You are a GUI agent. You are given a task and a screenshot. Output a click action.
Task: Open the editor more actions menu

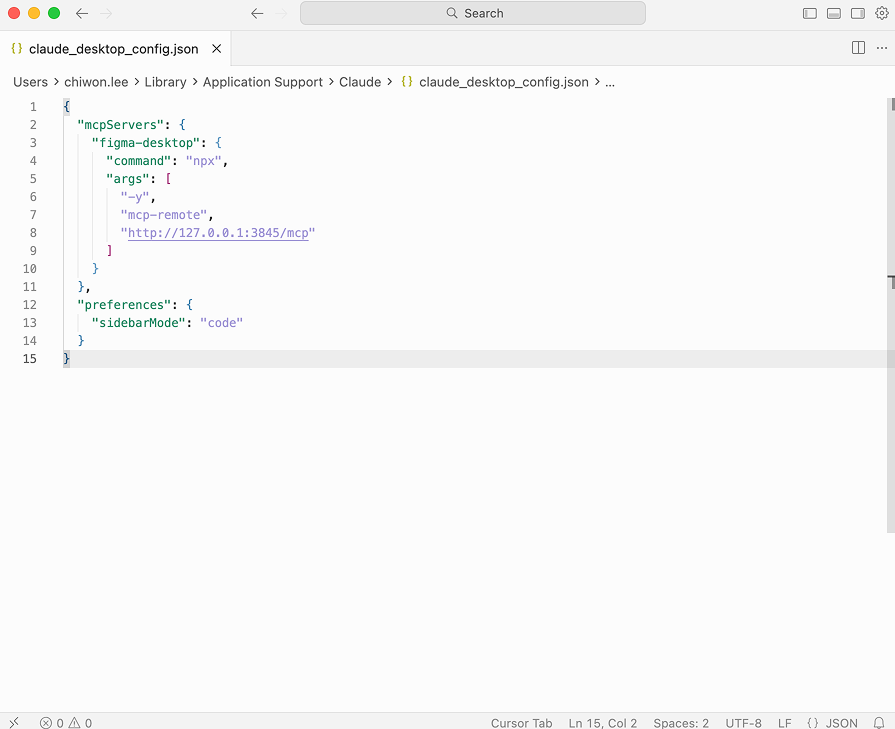point(881,47)
